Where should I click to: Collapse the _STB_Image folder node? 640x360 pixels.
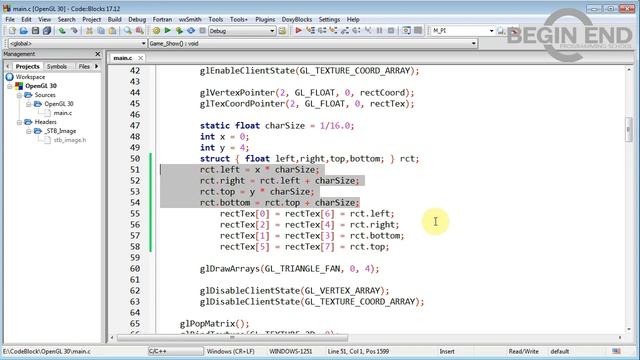pyautogui.click(x=29, y=131)
